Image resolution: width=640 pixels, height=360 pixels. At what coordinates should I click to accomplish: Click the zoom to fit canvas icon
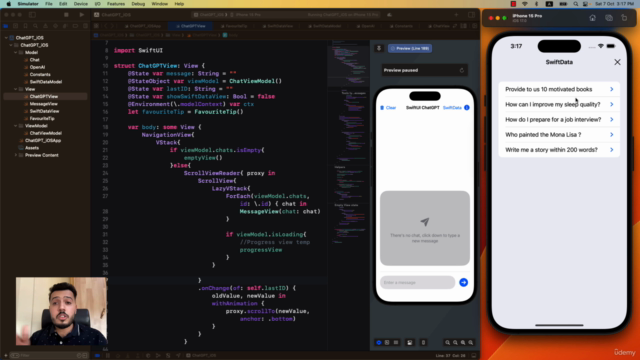pos(463,342)
